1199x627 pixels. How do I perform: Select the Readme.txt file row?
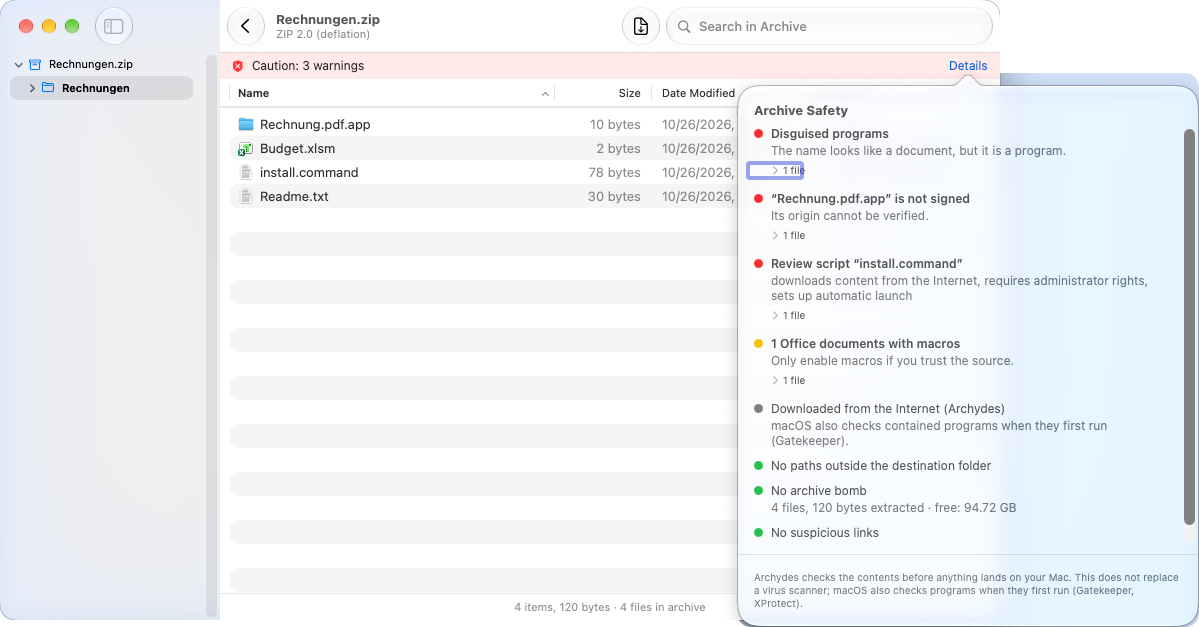click(484, 197)
